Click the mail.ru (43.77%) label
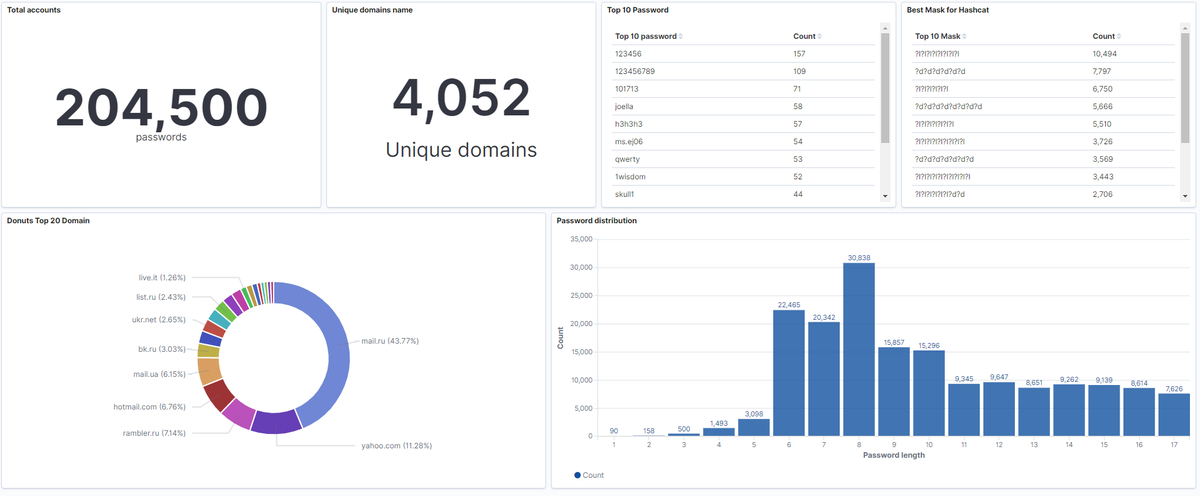This screenshot has width=1200, height=496. point(390,341)
